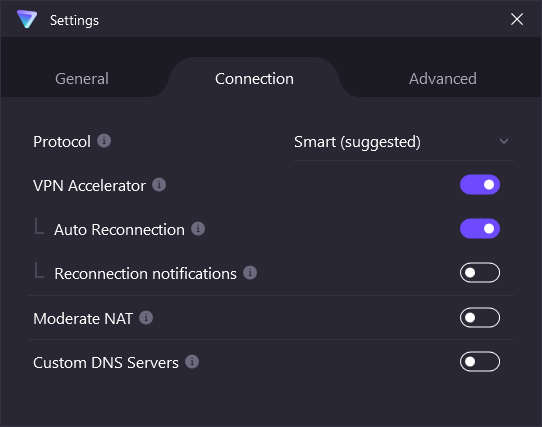Select the Connection tab
The image size is (542, 427).
pyautogui.click(x=254, y=78)
